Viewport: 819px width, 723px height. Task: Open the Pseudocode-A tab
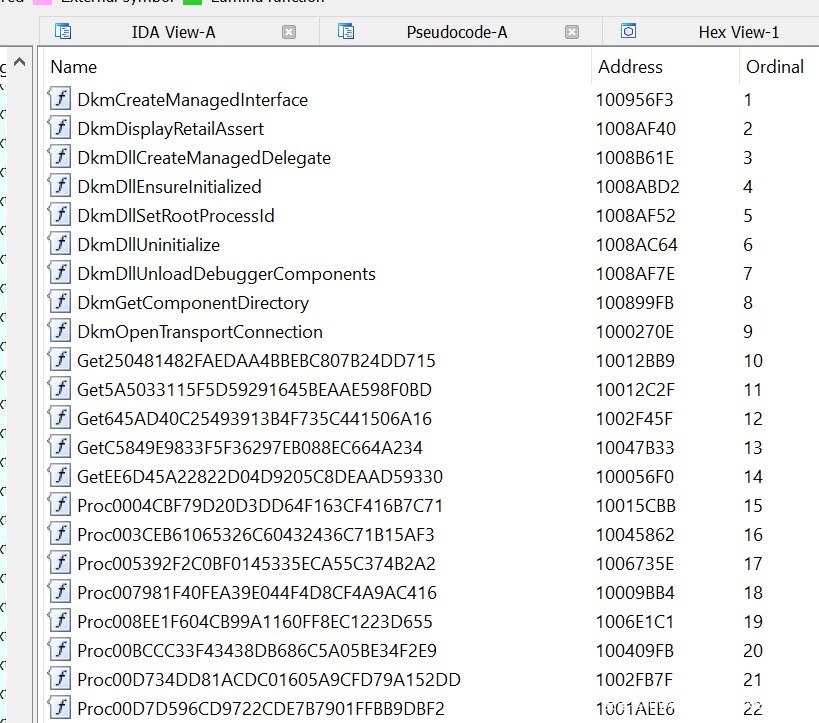coord(456,32)
